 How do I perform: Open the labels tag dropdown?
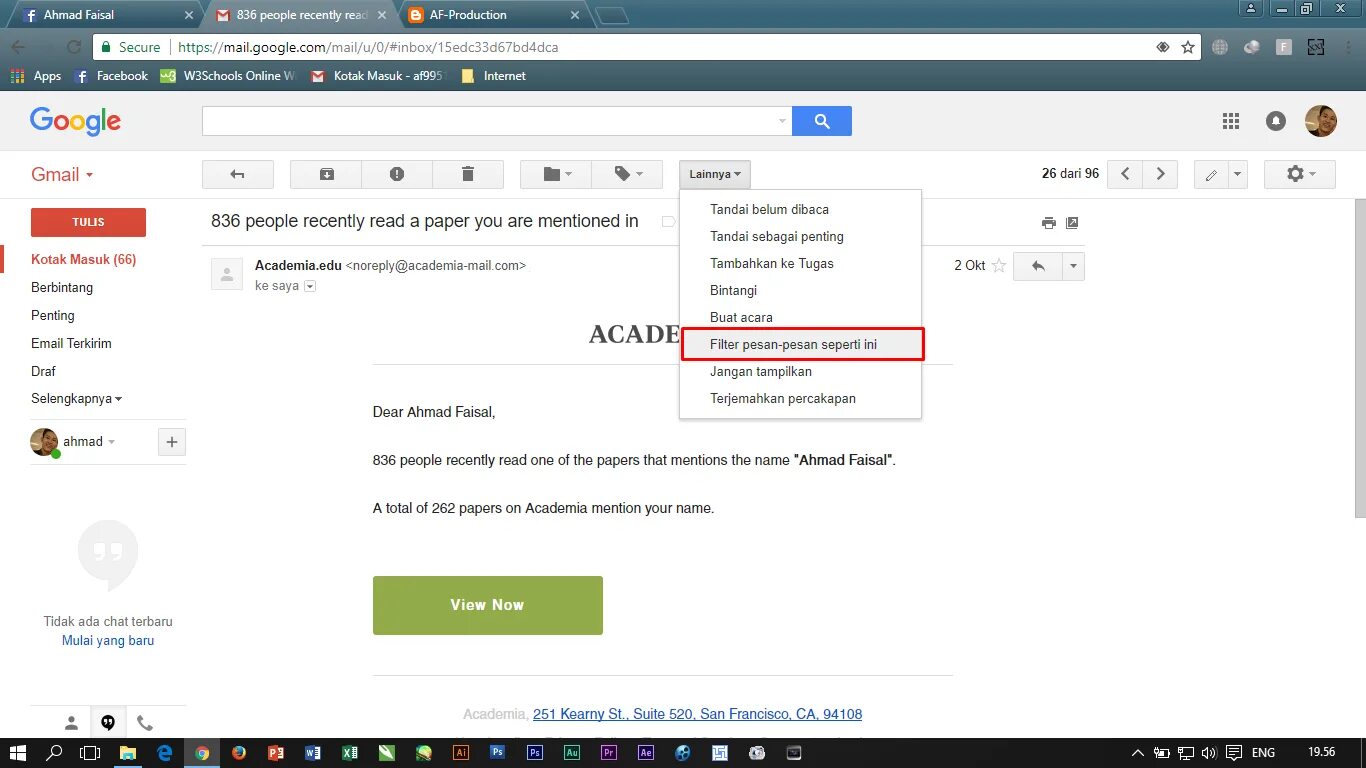coord(627,174)
